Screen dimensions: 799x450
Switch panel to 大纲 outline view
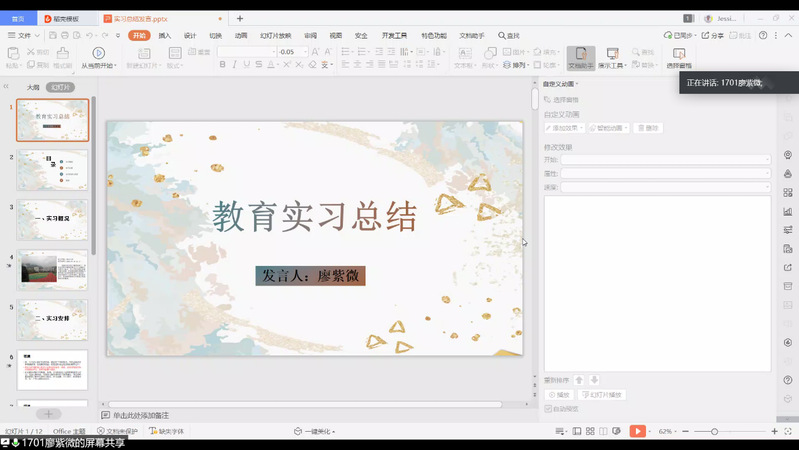coord(33,87)
